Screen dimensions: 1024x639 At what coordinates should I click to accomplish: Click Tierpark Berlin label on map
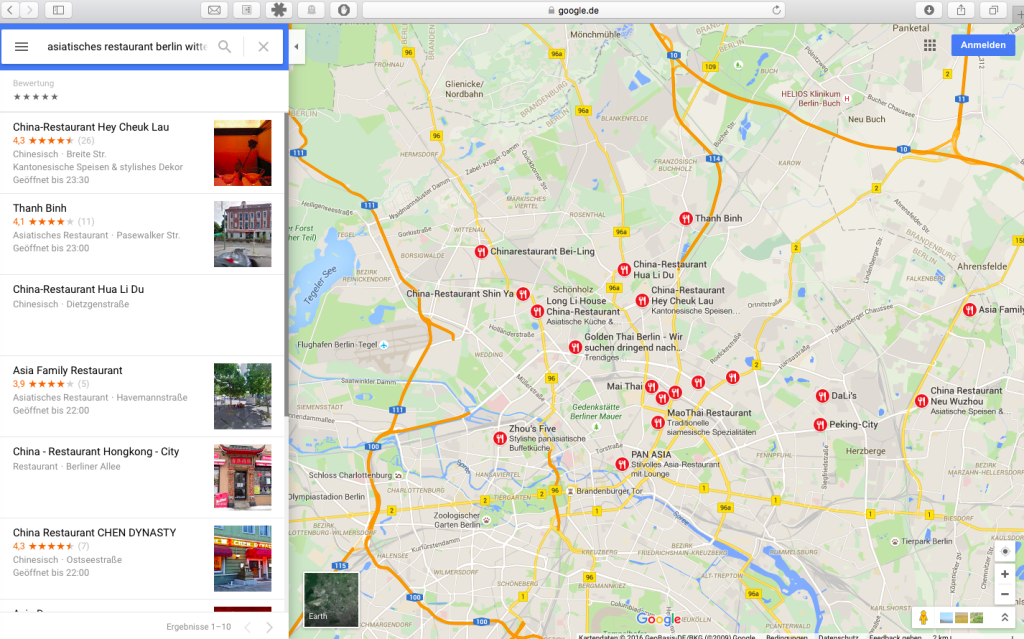pyautogui.click(x=926, y=541)
